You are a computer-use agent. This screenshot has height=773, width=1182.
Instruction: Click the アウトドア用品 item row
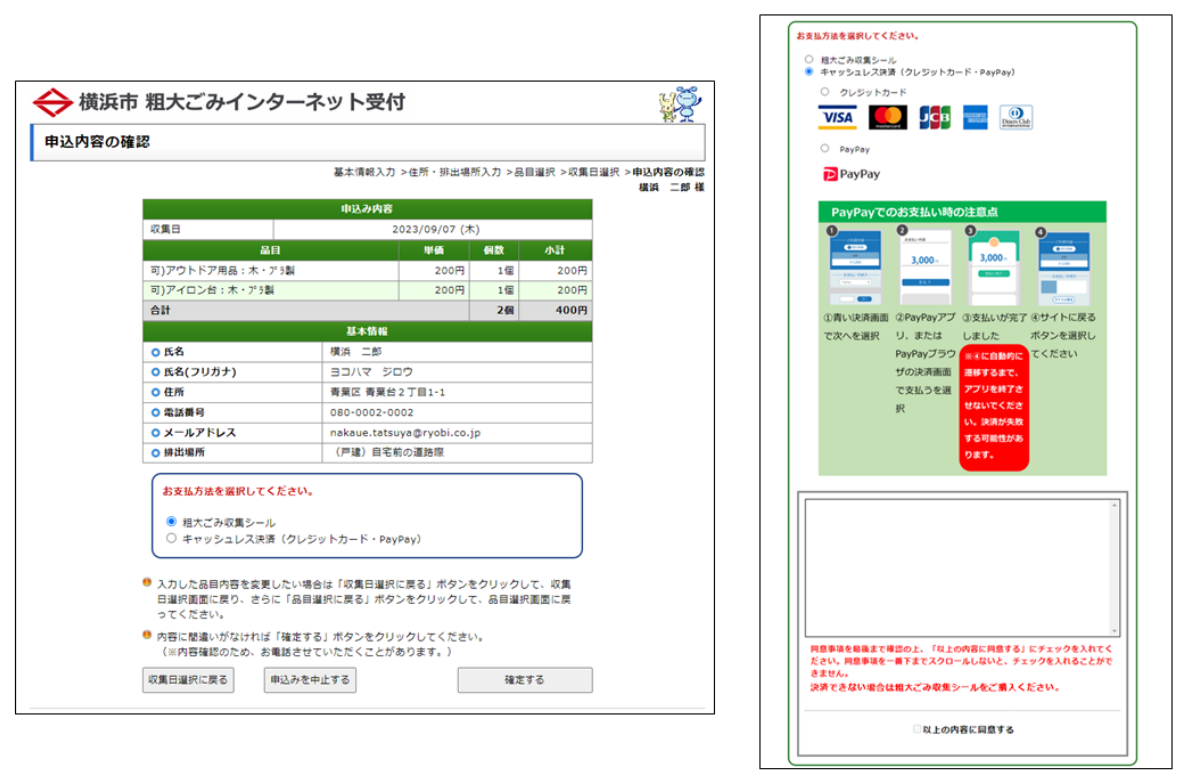tap(367, 270)
